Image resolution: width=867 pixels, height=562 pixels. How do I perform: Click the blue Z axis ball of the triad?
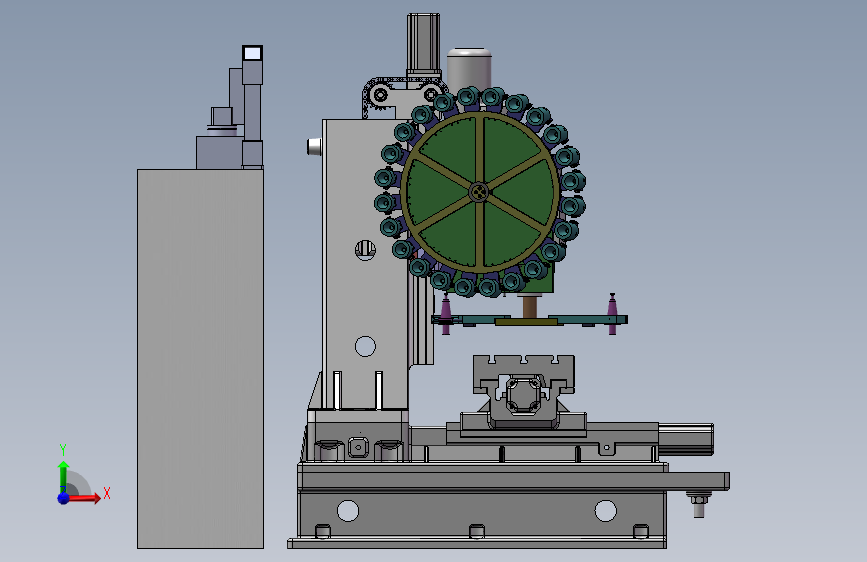click(64, 498)
